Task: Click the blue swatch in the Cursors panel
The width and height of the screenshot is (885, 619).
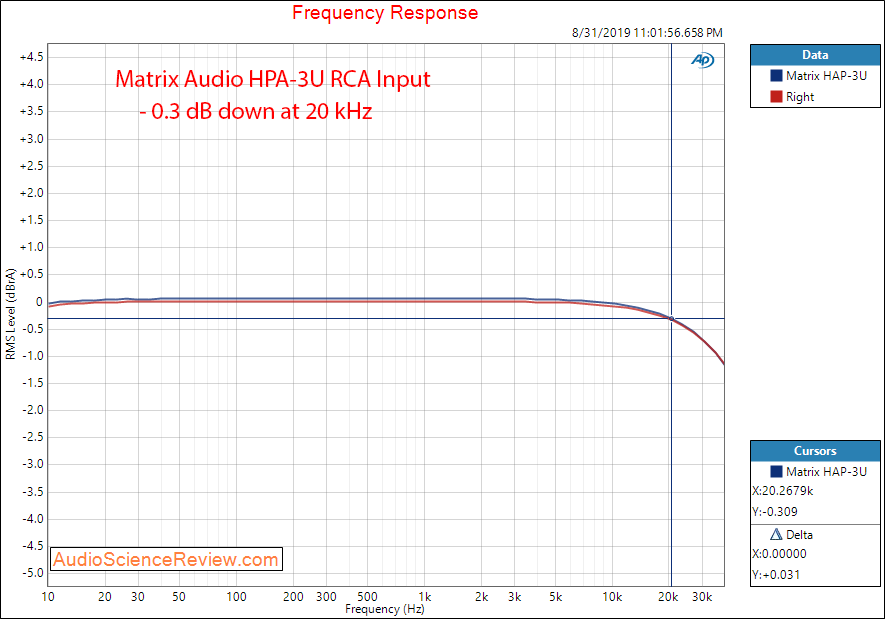Action: pyautogui.click(x=776, y=471)
